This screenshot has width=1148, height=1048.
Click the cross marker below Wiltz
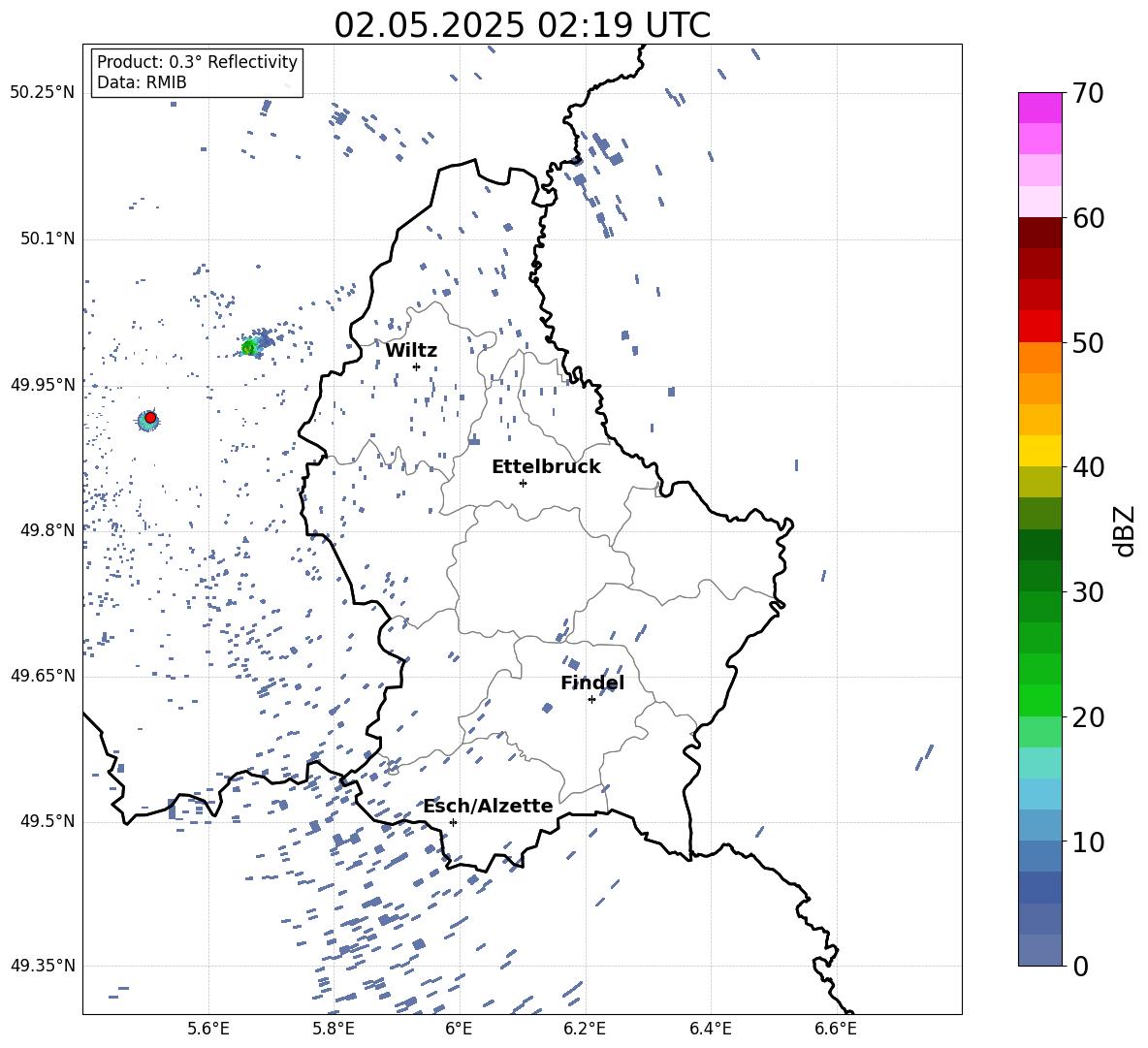pyautogui.click(x=417, y=366)
